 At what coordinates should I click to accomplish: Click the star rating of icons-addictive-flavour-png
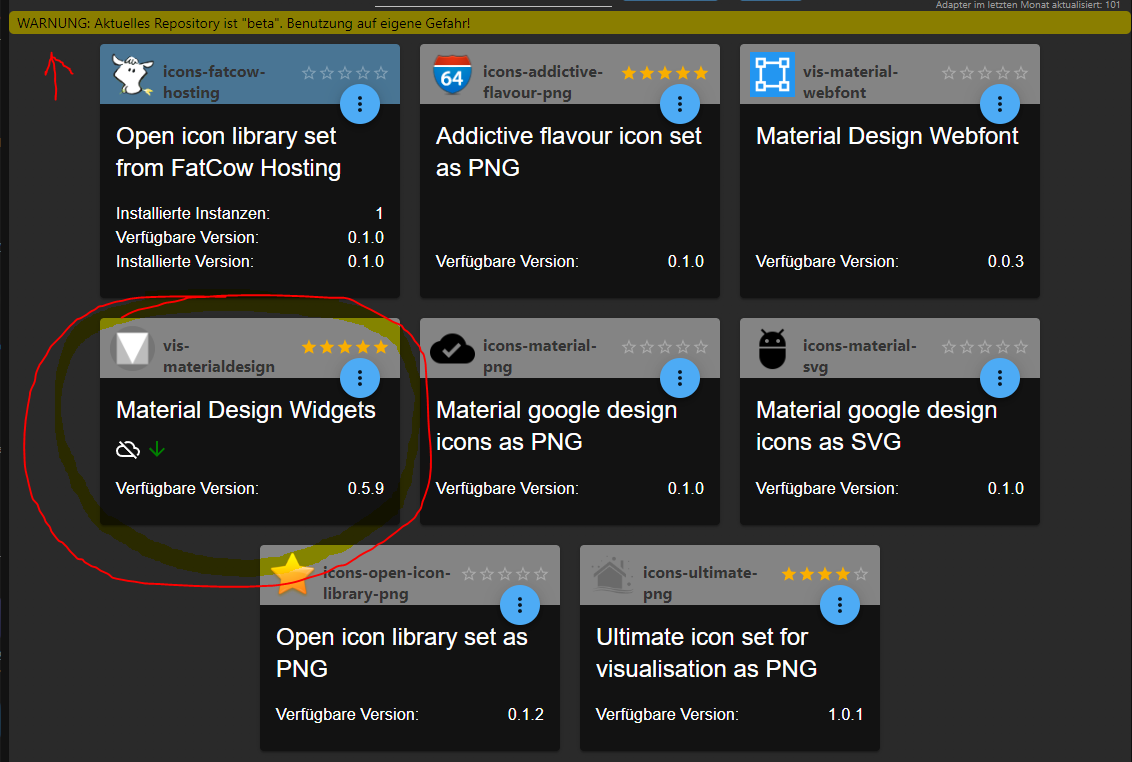tap(665, 73)
